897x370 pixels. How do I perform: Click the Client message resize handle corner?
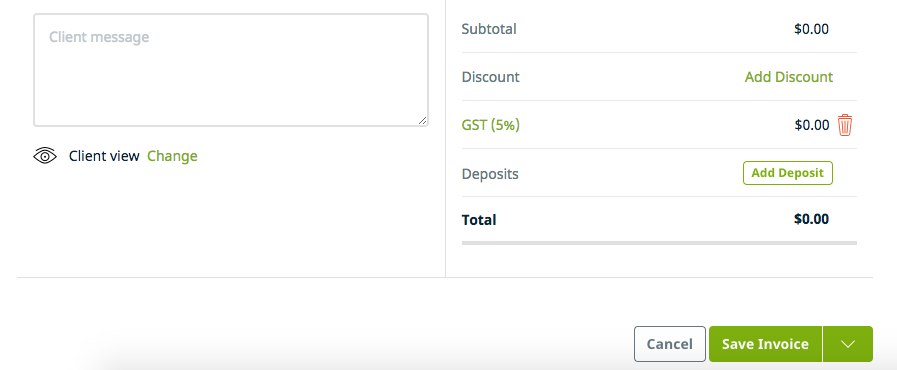(x=422, y=120)
